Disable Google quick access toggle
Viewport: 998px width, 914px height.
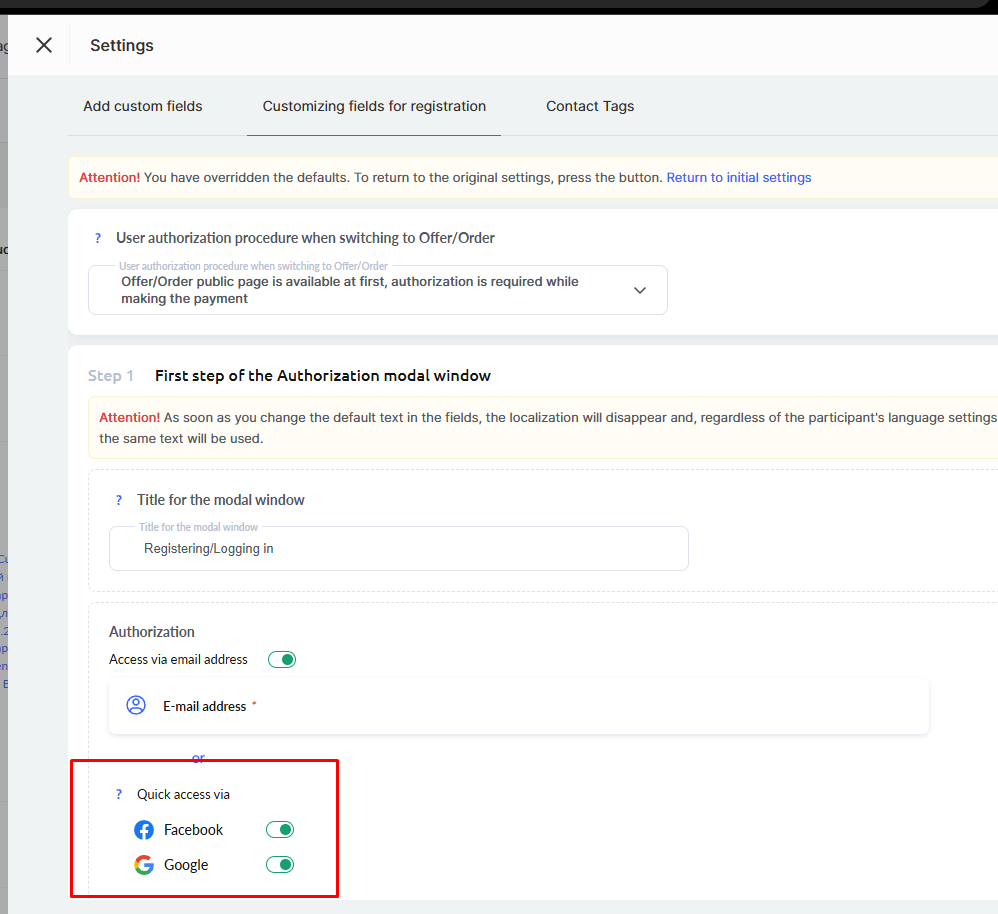(280, 865)
